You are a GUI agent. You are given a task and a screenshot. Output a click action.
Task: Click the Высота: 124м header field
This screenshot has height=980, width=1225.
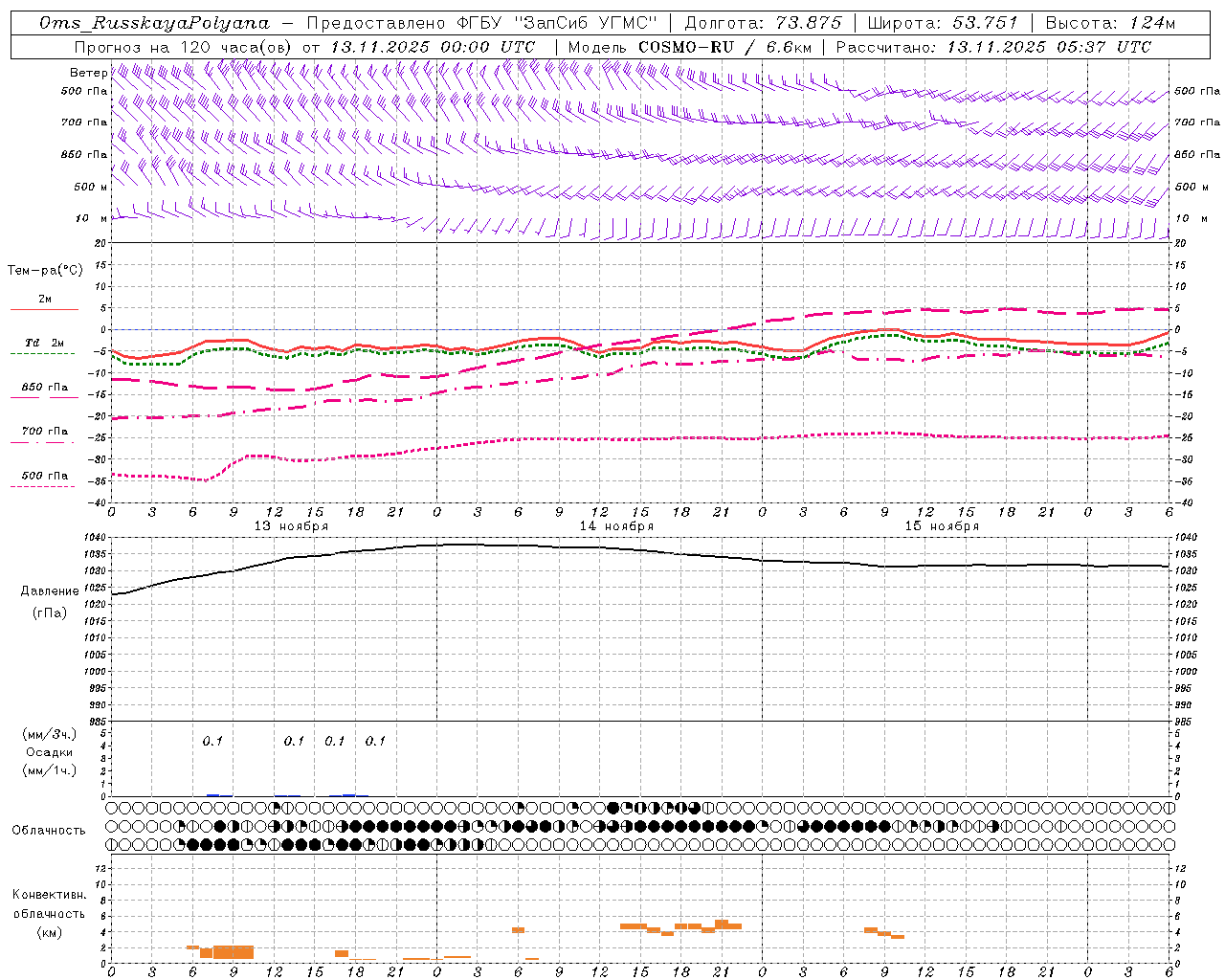pos(1109,23)
